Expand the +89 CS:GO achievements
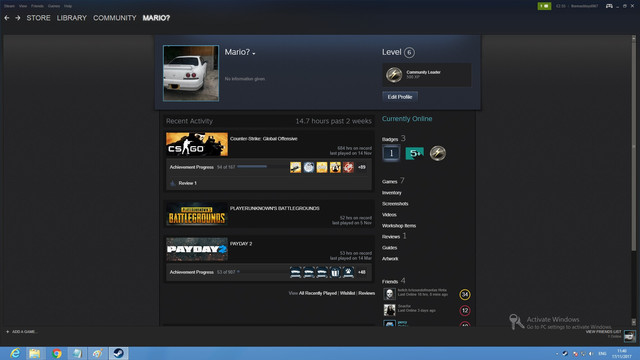 362,167
